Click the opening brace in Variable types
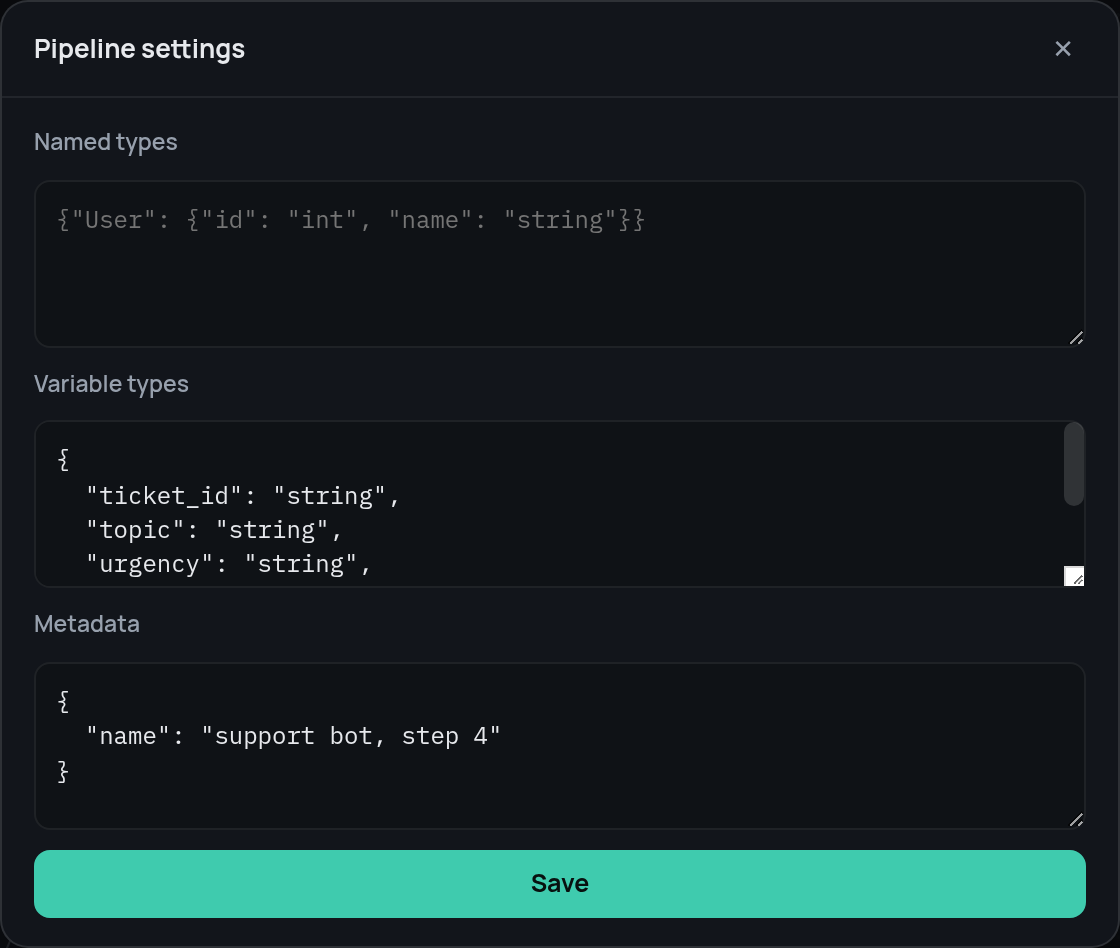Image resolution: width=1120 pixels, height=948 pixels. 64,459
